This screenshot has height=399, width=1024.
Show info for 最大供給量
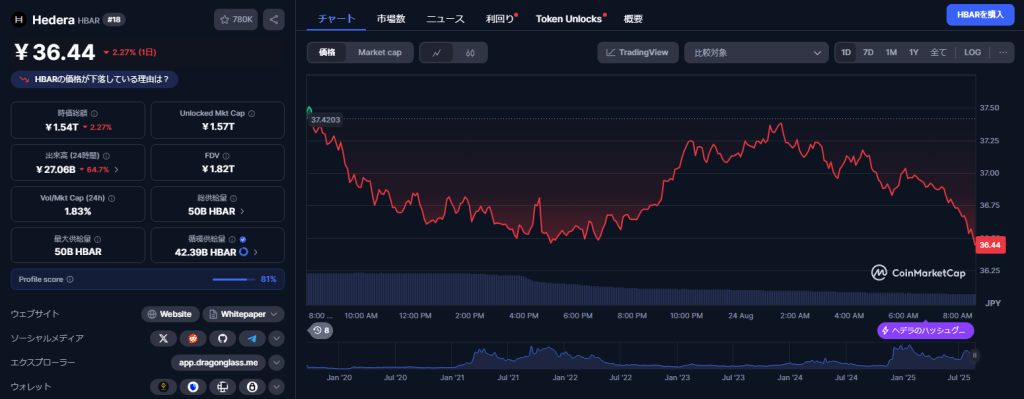tap(97, 240)
